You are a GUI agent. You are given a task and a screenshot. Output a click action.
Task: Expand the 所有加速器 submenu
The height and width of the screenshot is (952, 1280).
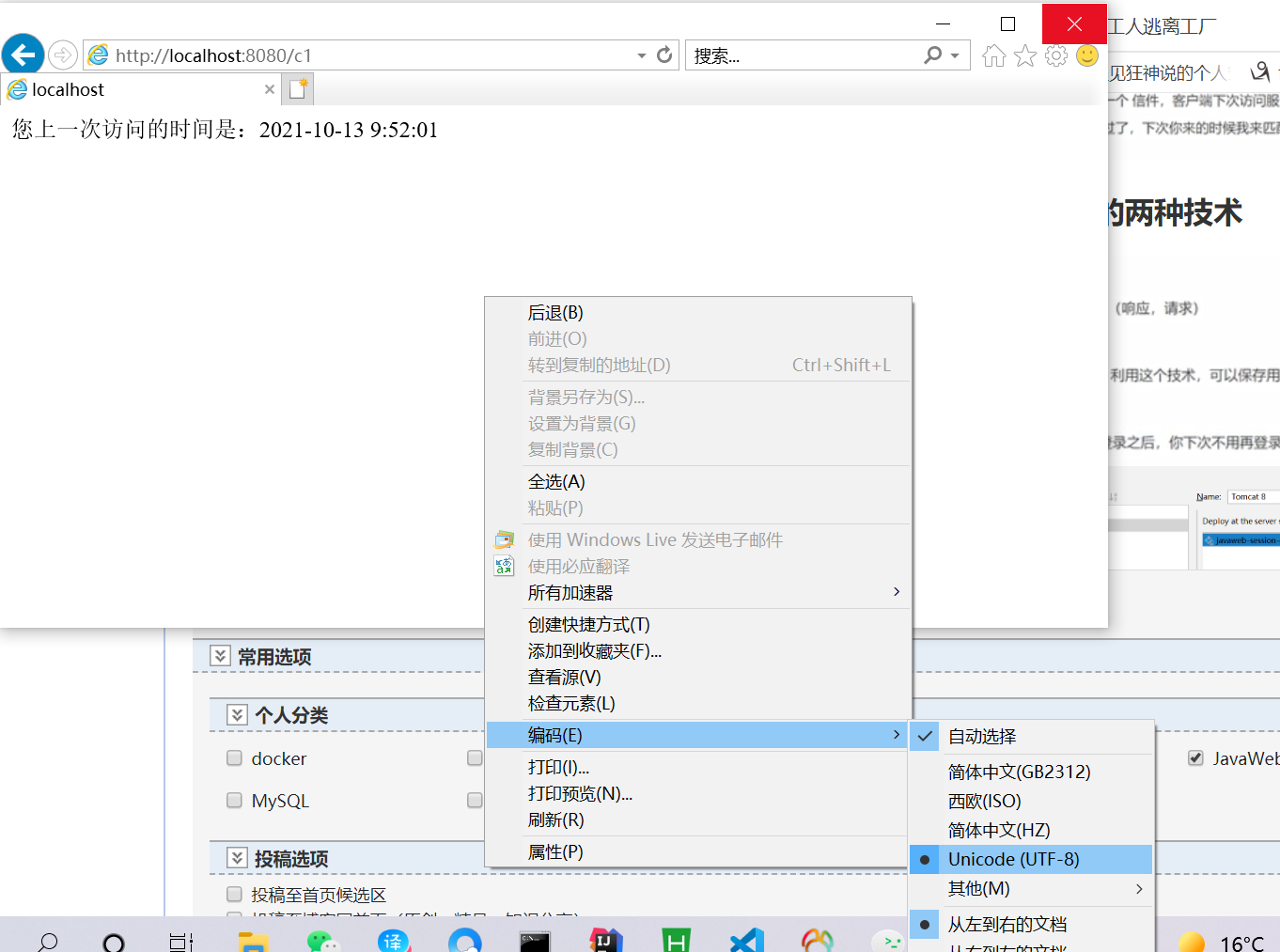point(697,592)
